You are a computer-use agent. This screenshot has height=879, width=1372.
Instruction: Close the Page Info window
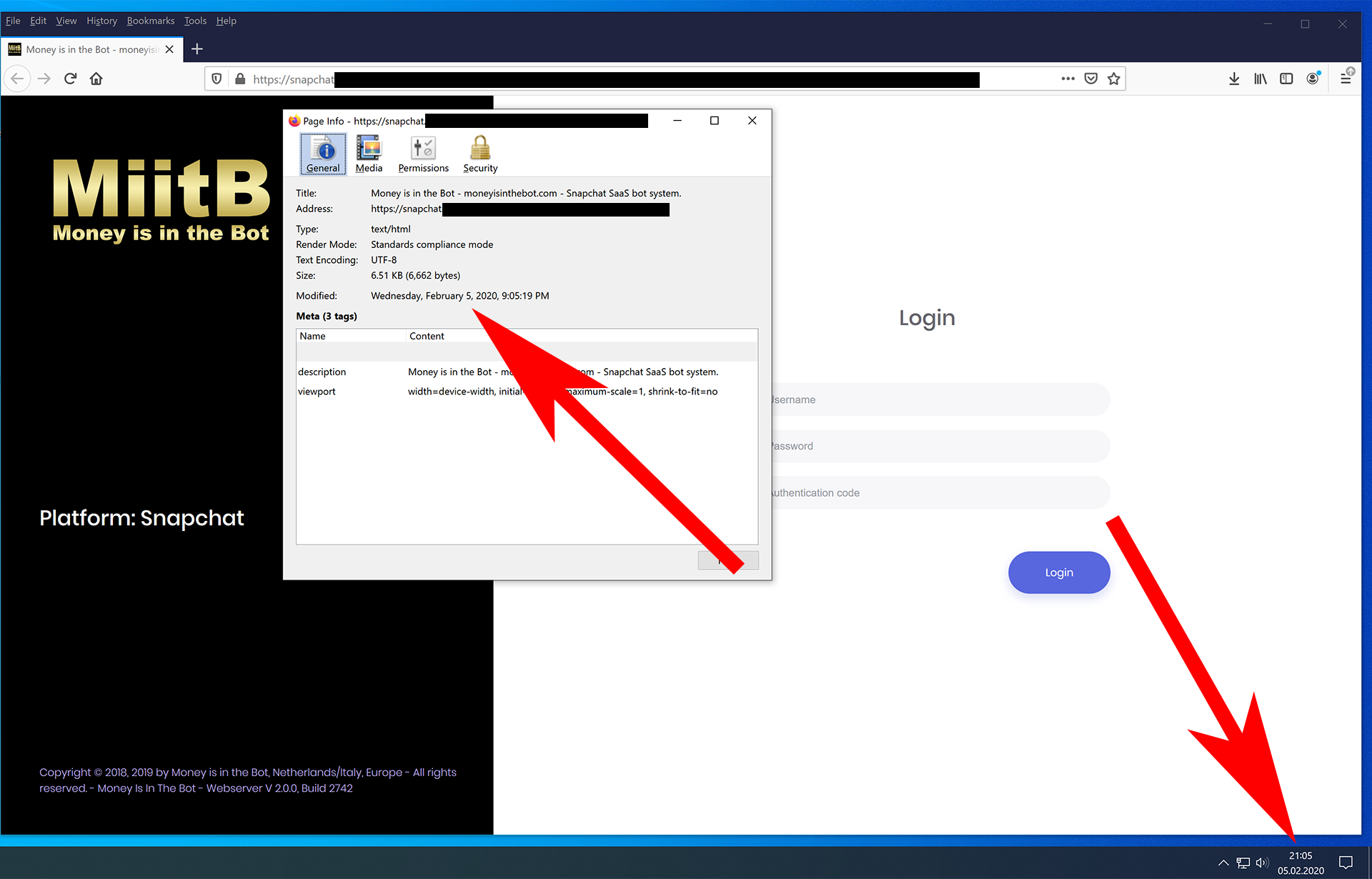click(752, 121)
